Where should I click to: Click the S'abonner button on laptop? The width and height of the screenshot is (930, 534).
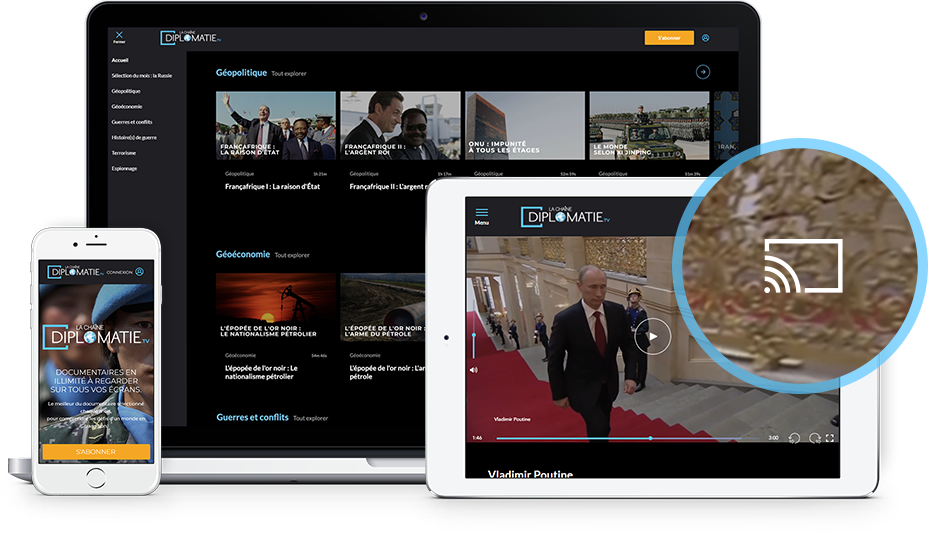coord(669,38)
